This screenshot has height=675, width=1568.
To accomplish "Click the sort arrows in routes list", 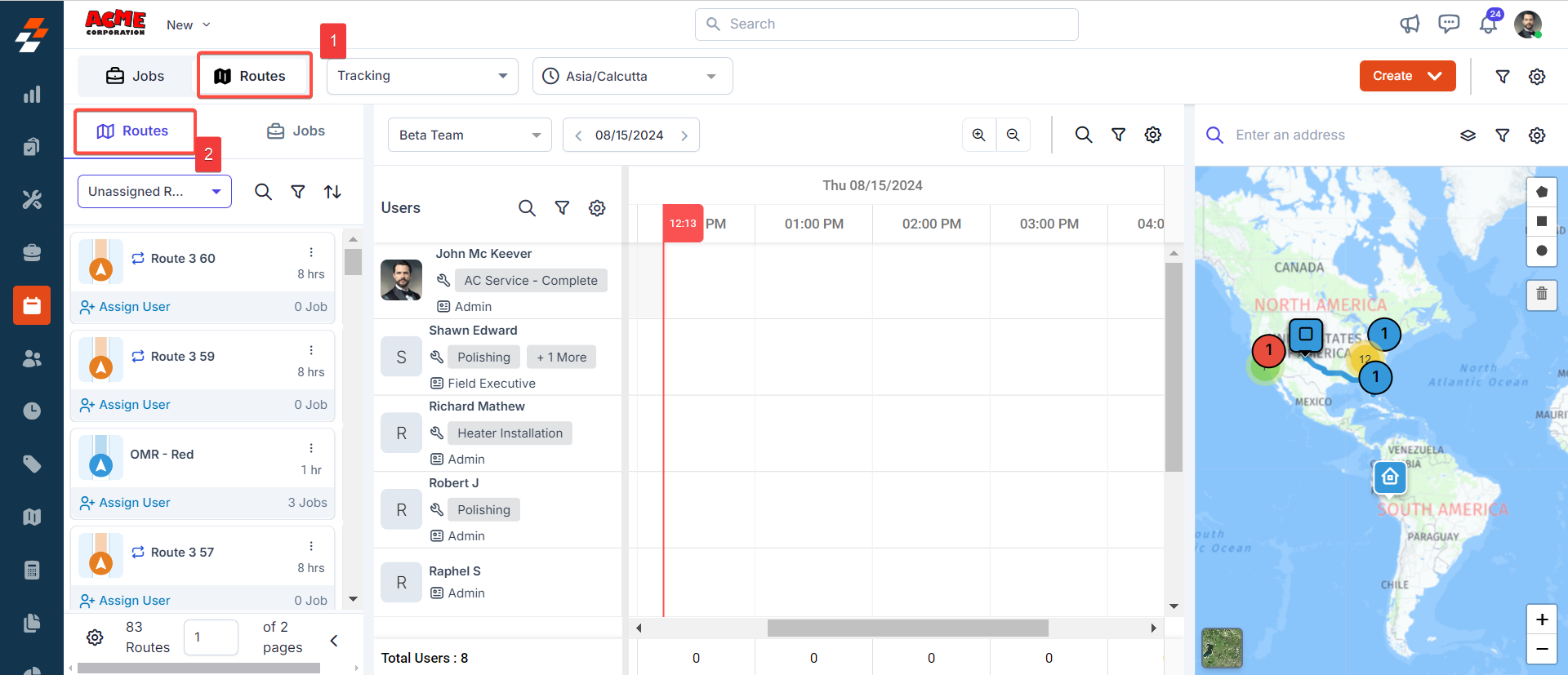I will pyautogui.click(x=332, y=192).
